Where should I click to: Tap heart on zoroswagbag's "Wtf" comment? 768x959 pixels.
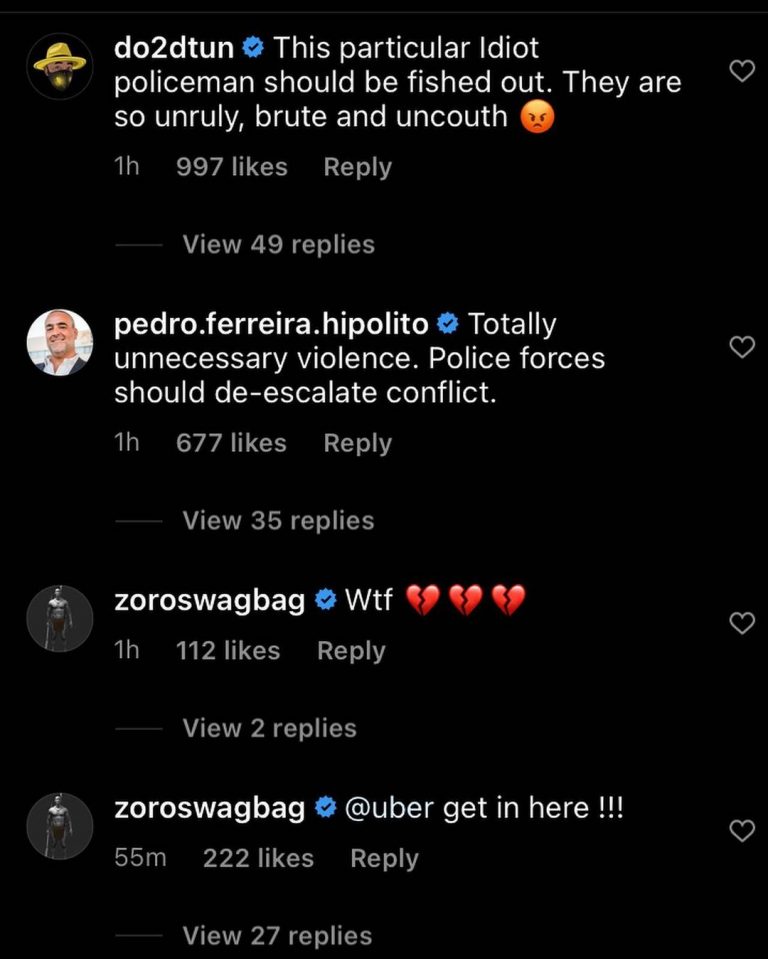pos(741,623)
